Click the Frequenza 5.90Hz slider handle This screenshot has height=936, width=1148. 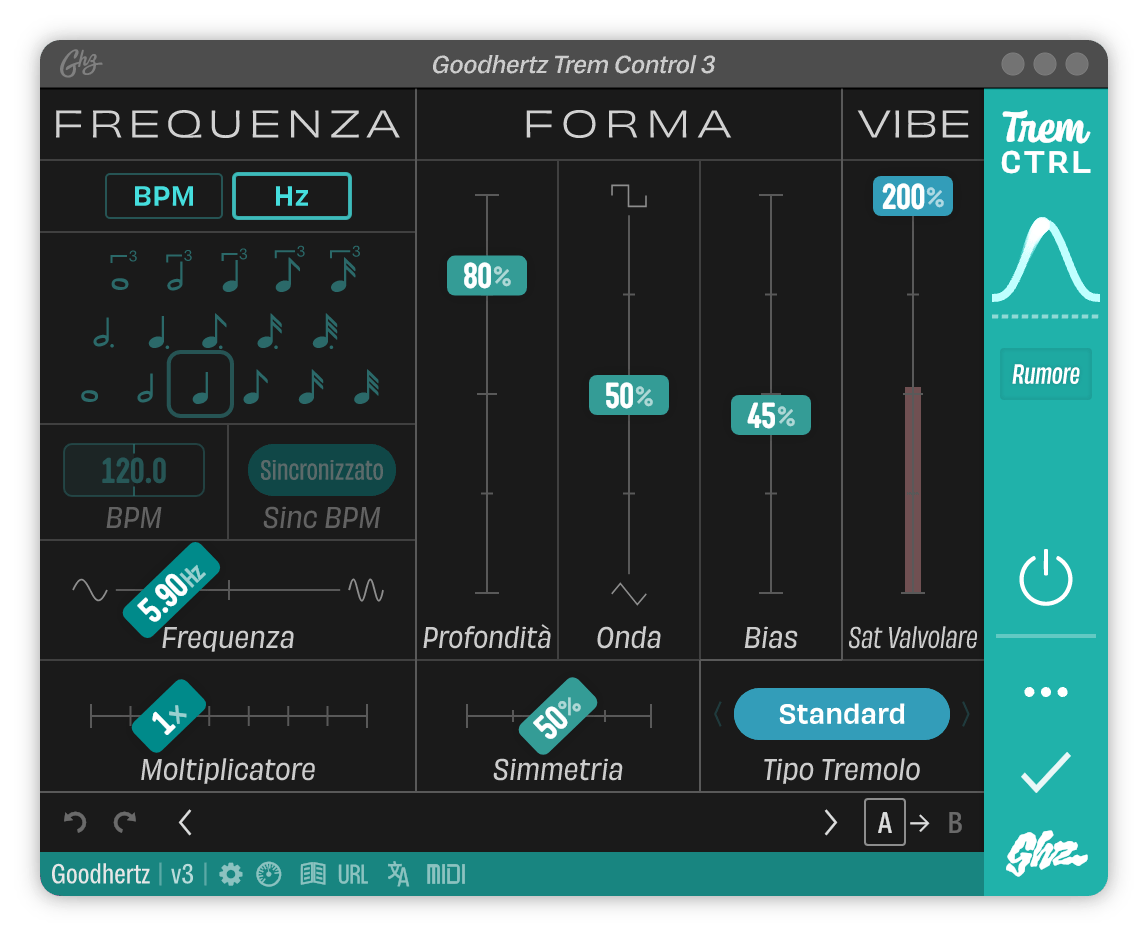171,590
